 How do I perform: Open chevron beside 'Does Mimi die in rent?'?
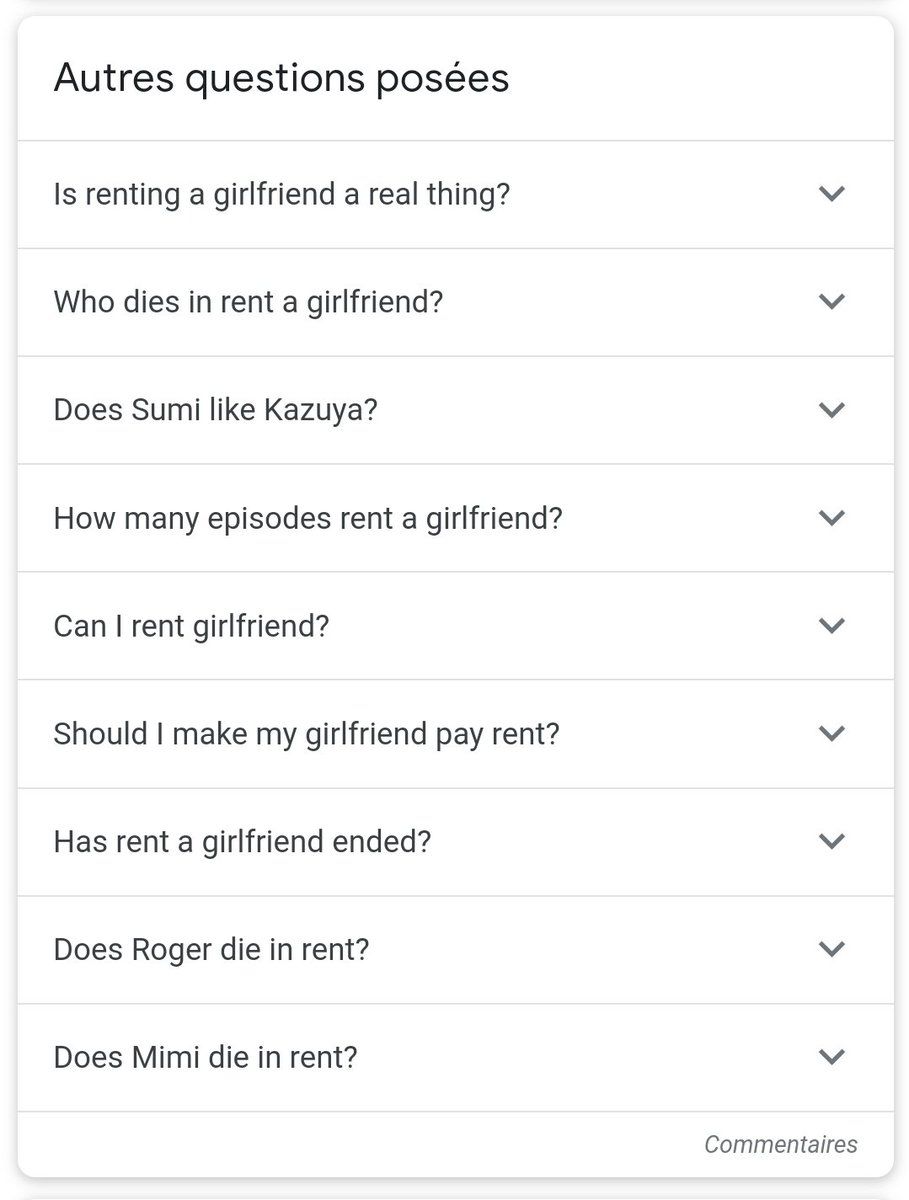tap(832, 1056)
